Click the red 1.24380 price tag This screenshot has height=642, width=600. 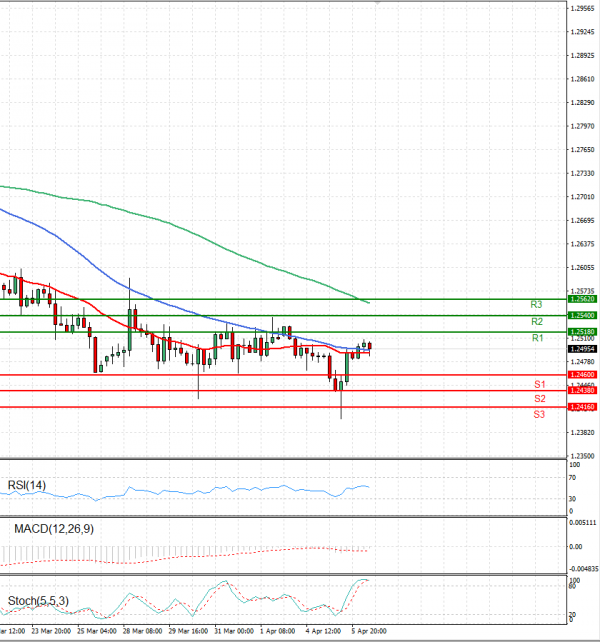582,391
